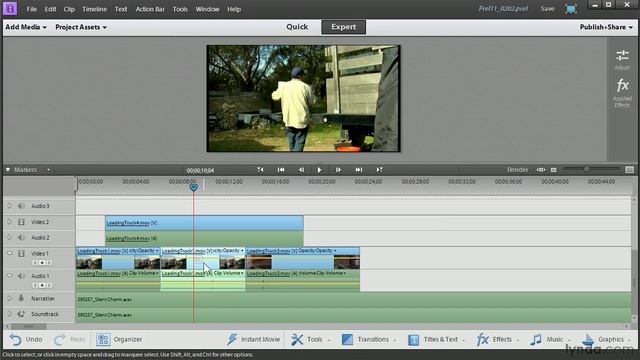Select the LoadingTruck4.mov clip on Video 2
Viewport: 640px width, 360px height.
click(204, 223)
